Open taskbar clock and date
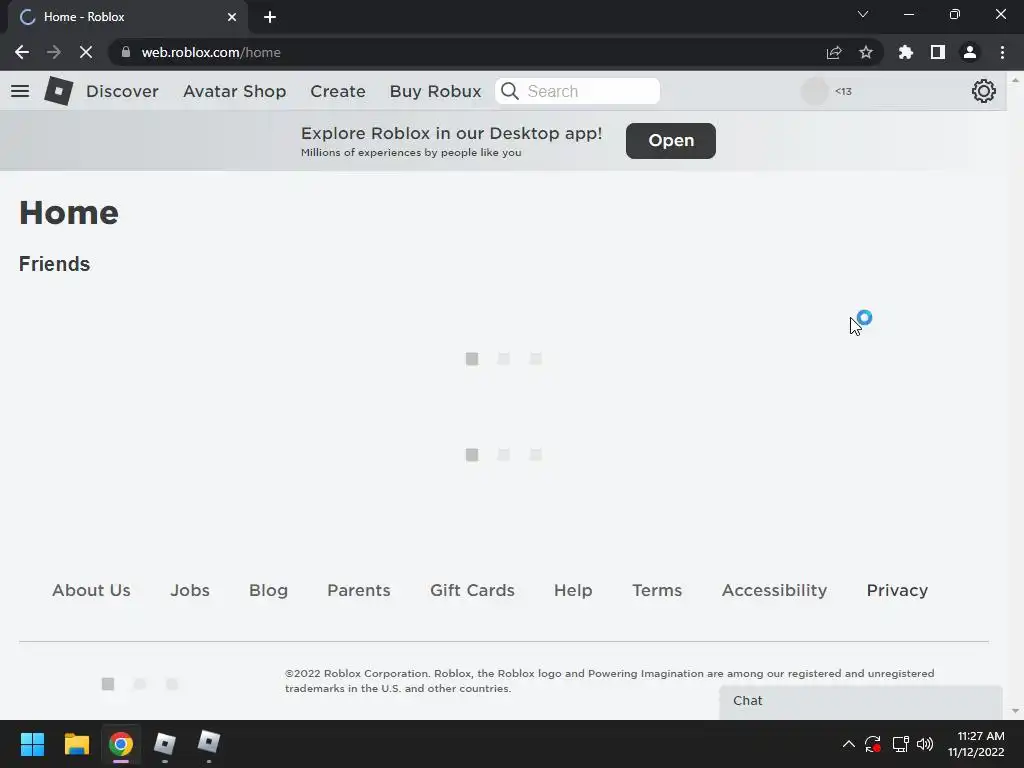The width and height of the screenshot is (1024, 768). tap(976, 744)
